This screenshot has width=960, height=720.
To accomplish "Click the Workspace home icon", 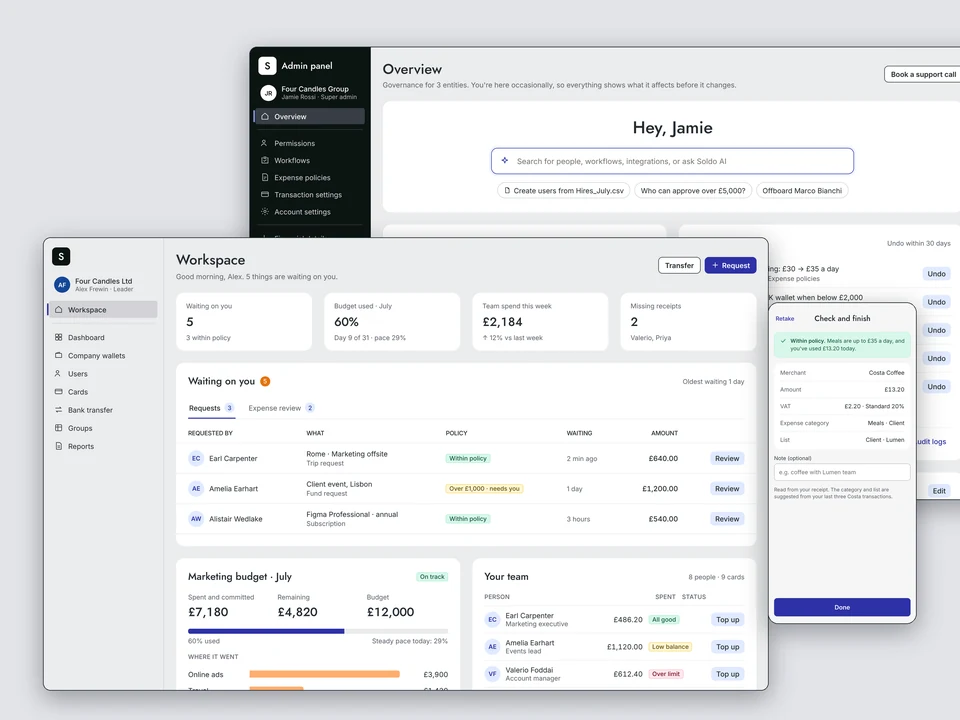I will [x=59, y=310].
